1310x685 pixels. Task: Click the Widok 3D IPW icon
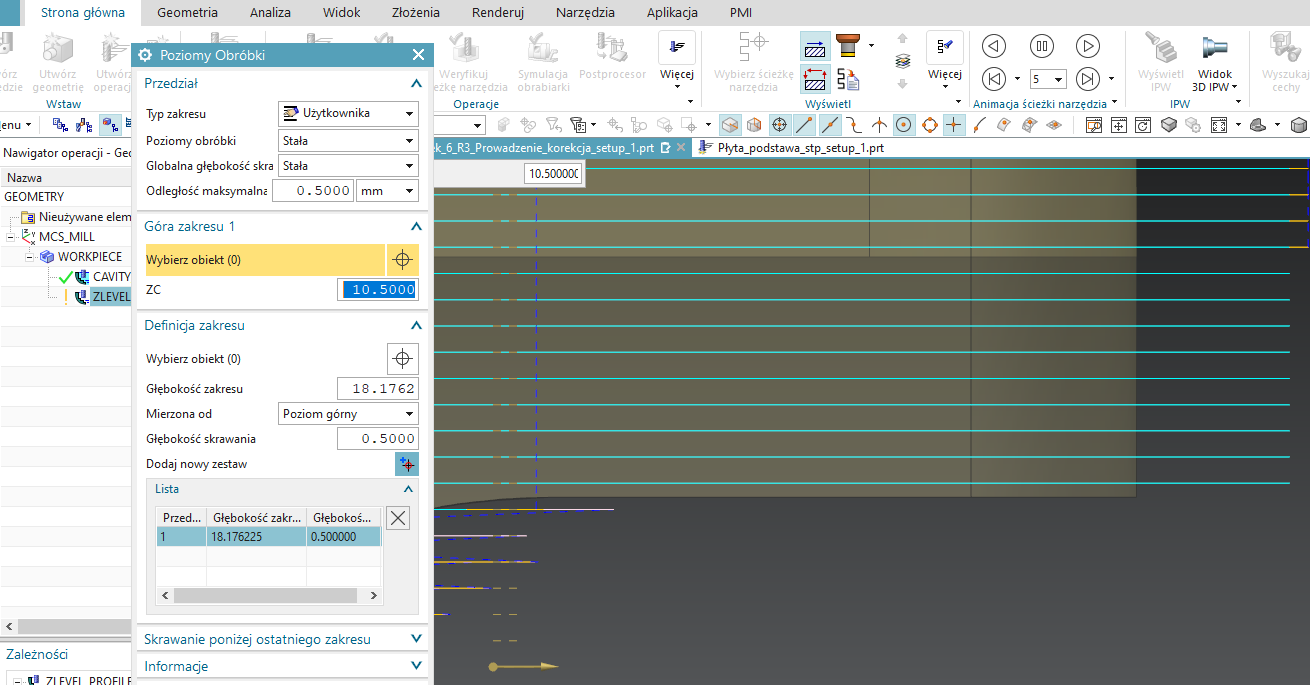click(1215, 48)
